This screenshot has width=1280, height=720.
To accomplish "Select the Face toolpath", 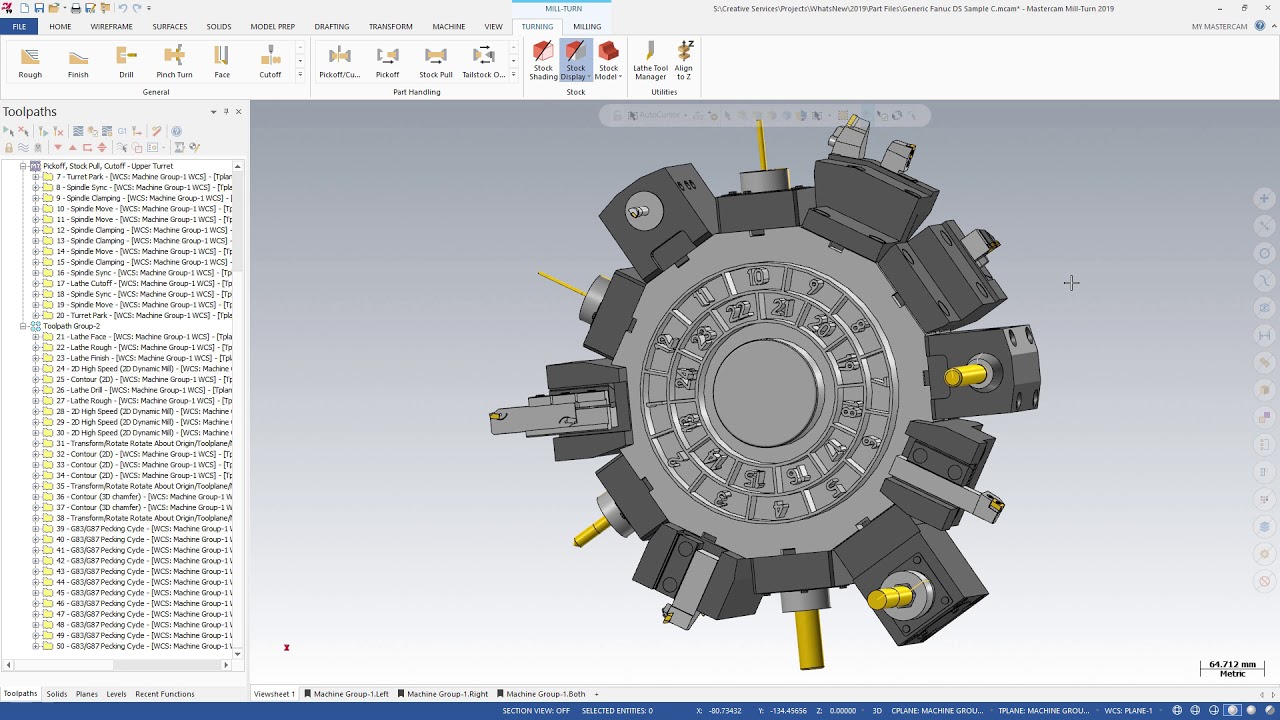I will [x=222, y=62].
